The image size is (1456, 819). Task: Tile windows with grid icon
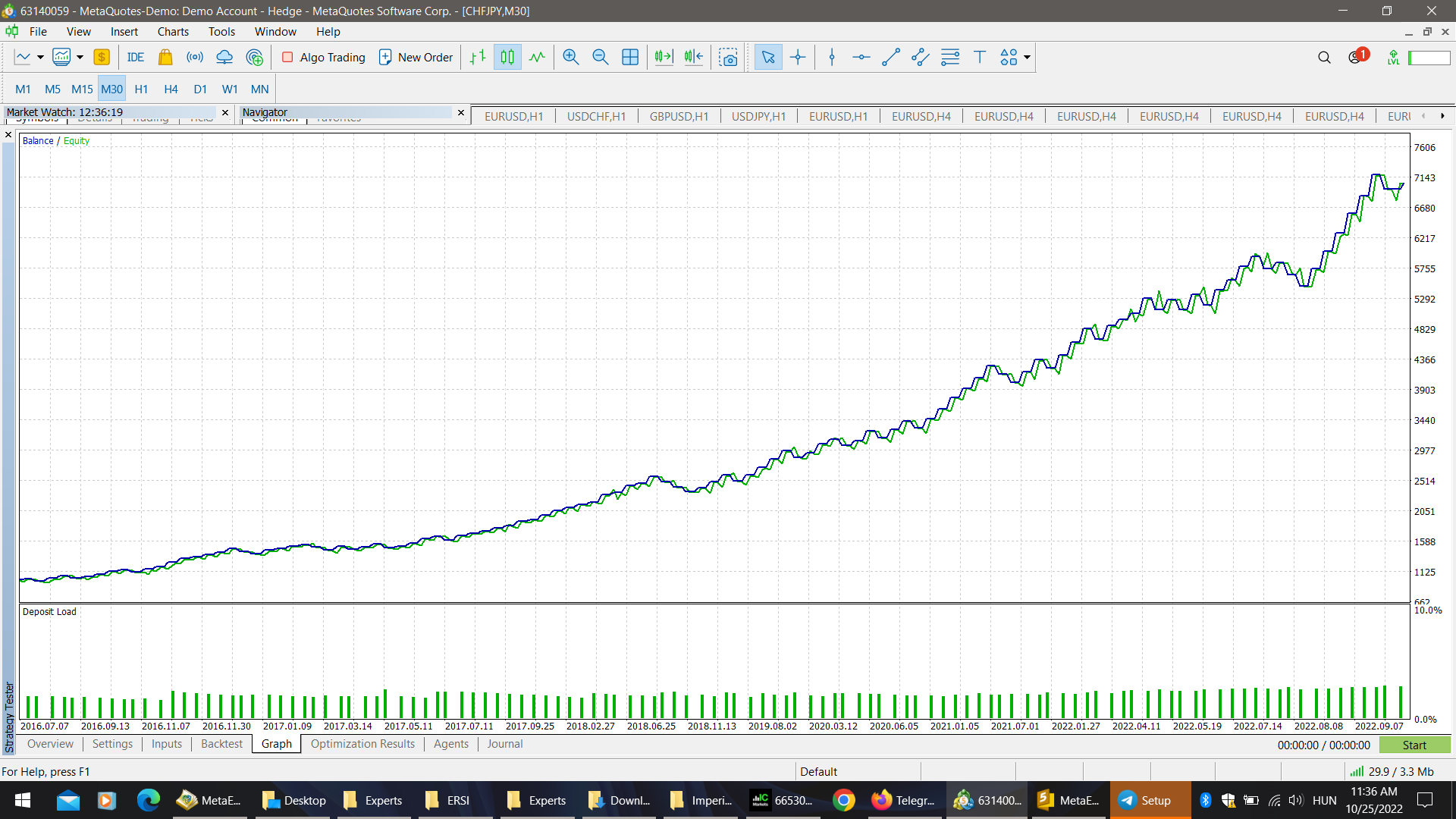(630, 57)
